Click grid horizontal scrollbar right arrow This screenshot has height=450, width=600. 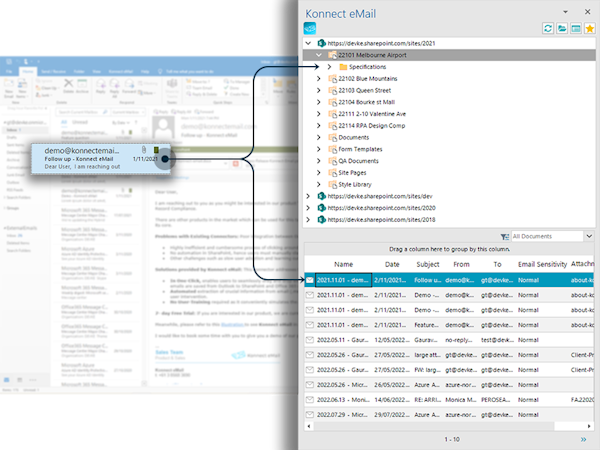click(589, 426)
